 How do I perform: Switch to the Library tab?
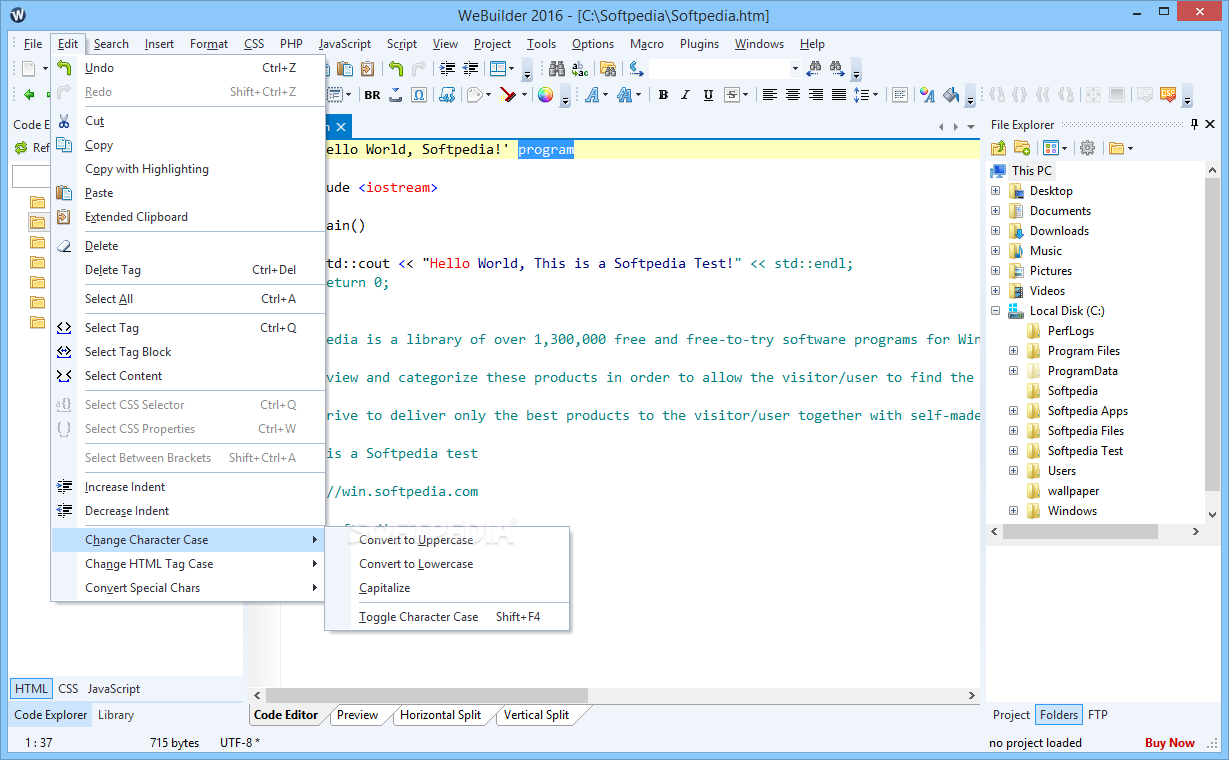[116, 715]
